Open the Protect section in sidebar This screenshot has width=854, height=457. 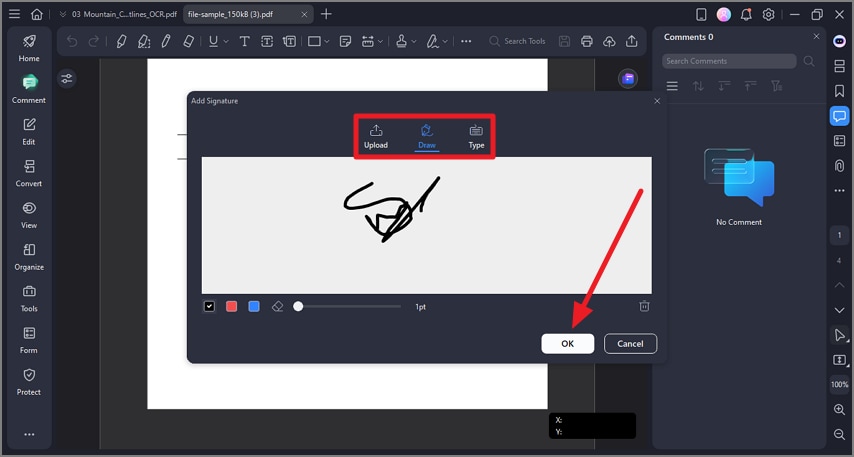[29, 382]
